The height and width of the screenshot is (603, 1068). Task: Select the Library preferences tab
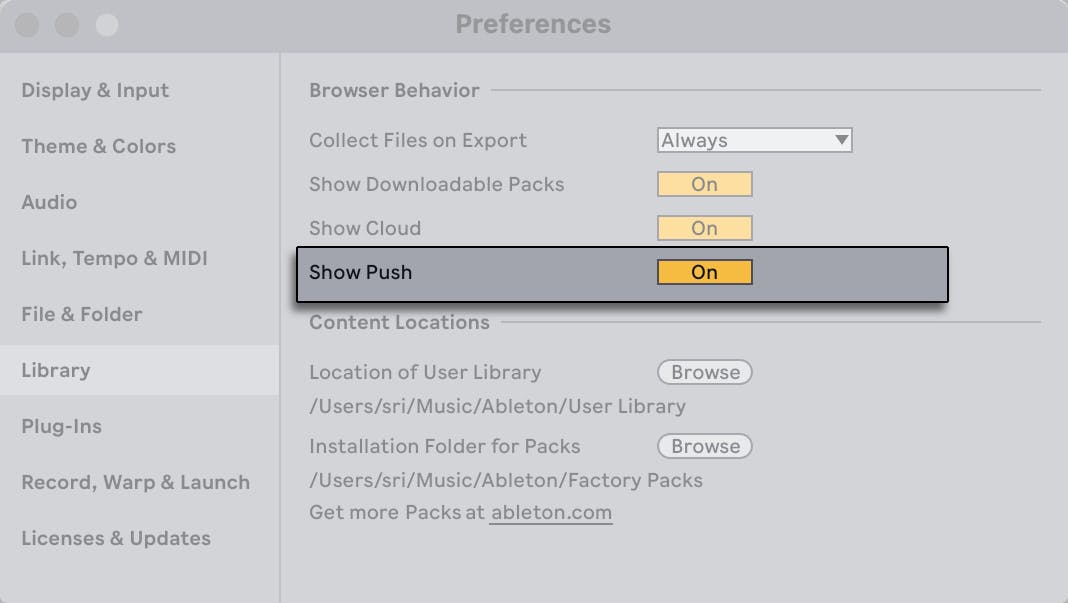point(55,370)
